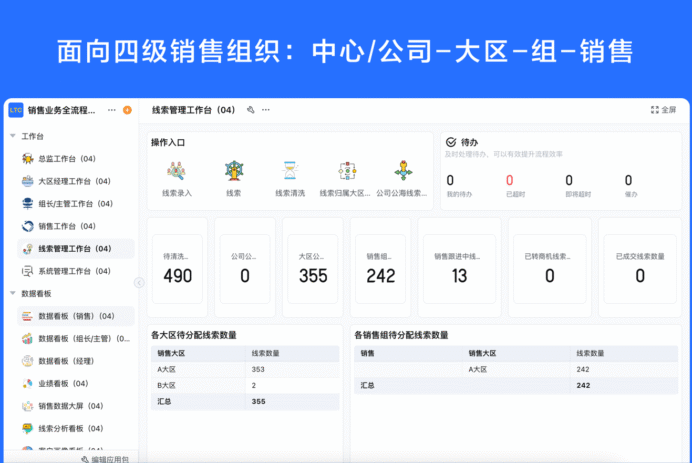This screenshot has height=463, width=692.
Task: Click the LTC app logo
Action: 16,110
